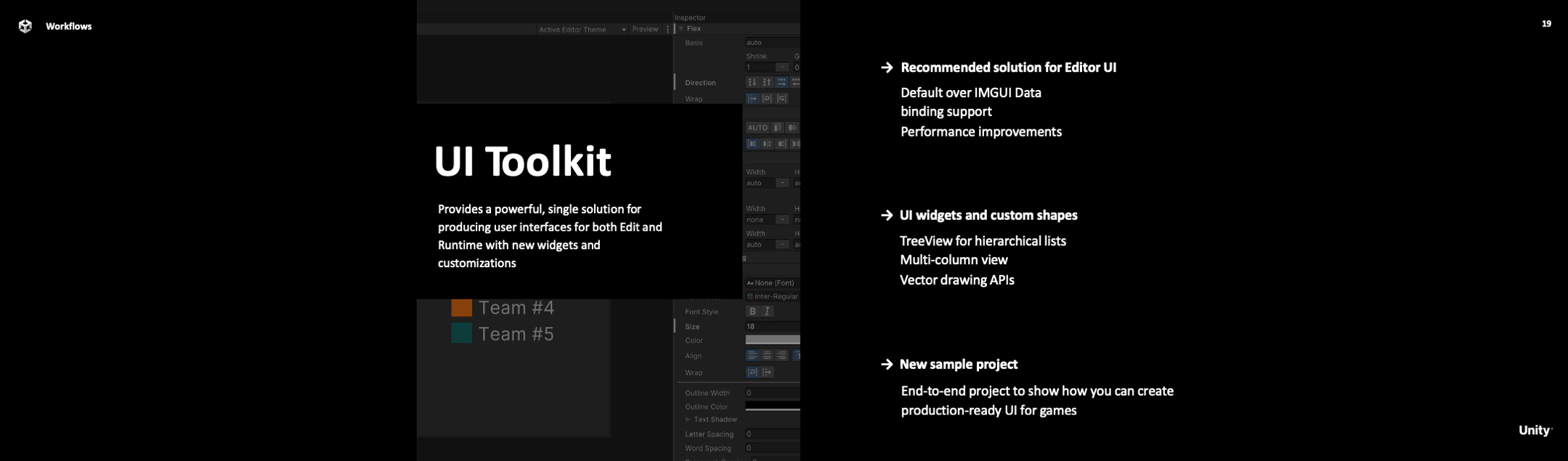Click the Shrink value field
Viewport: 1568px width, 461px height.
[x=760, y=67]
